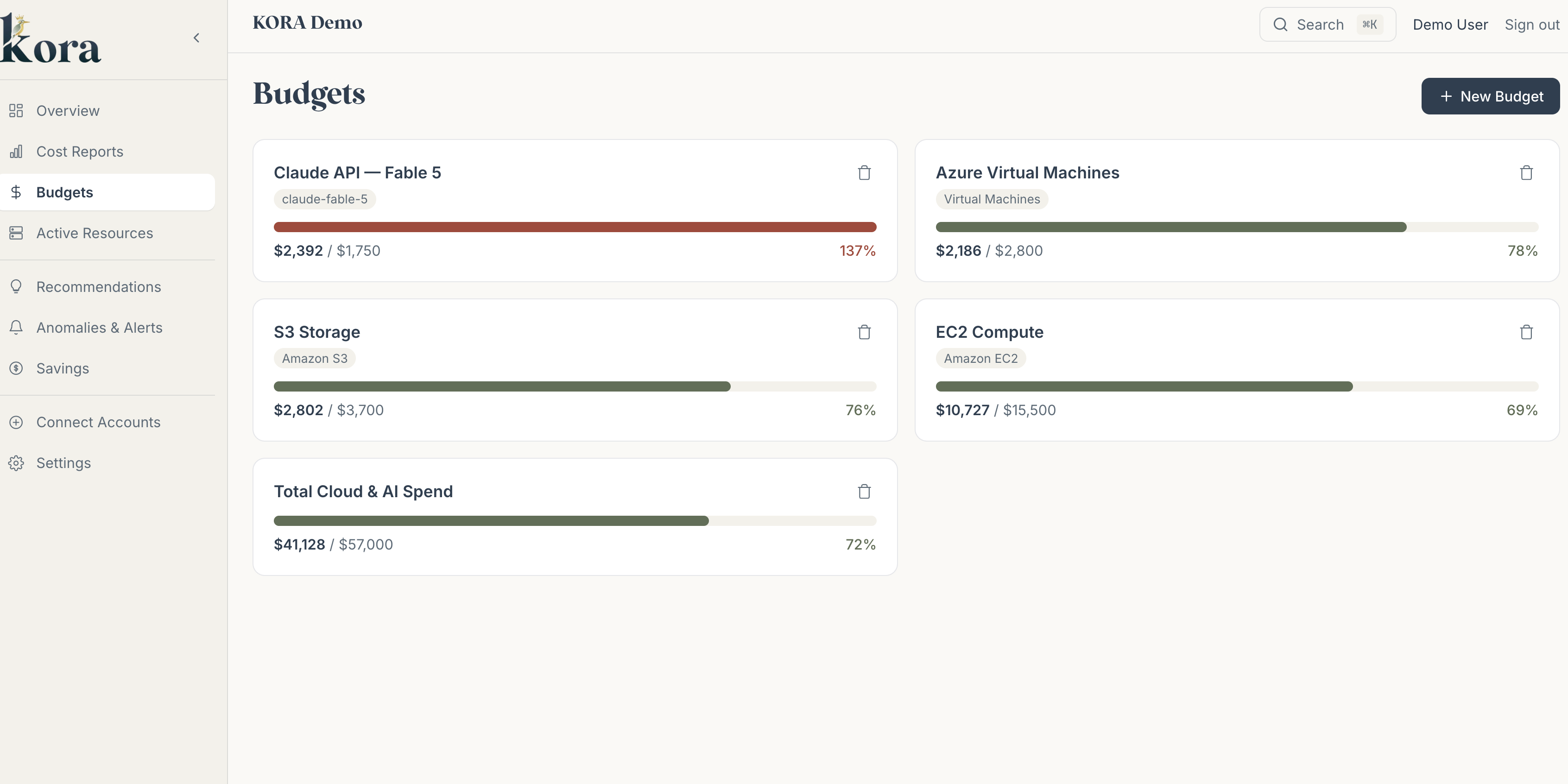Go to Cost Reports
The height and width of the screenshot is (784, 1568).
pos(107,152)
